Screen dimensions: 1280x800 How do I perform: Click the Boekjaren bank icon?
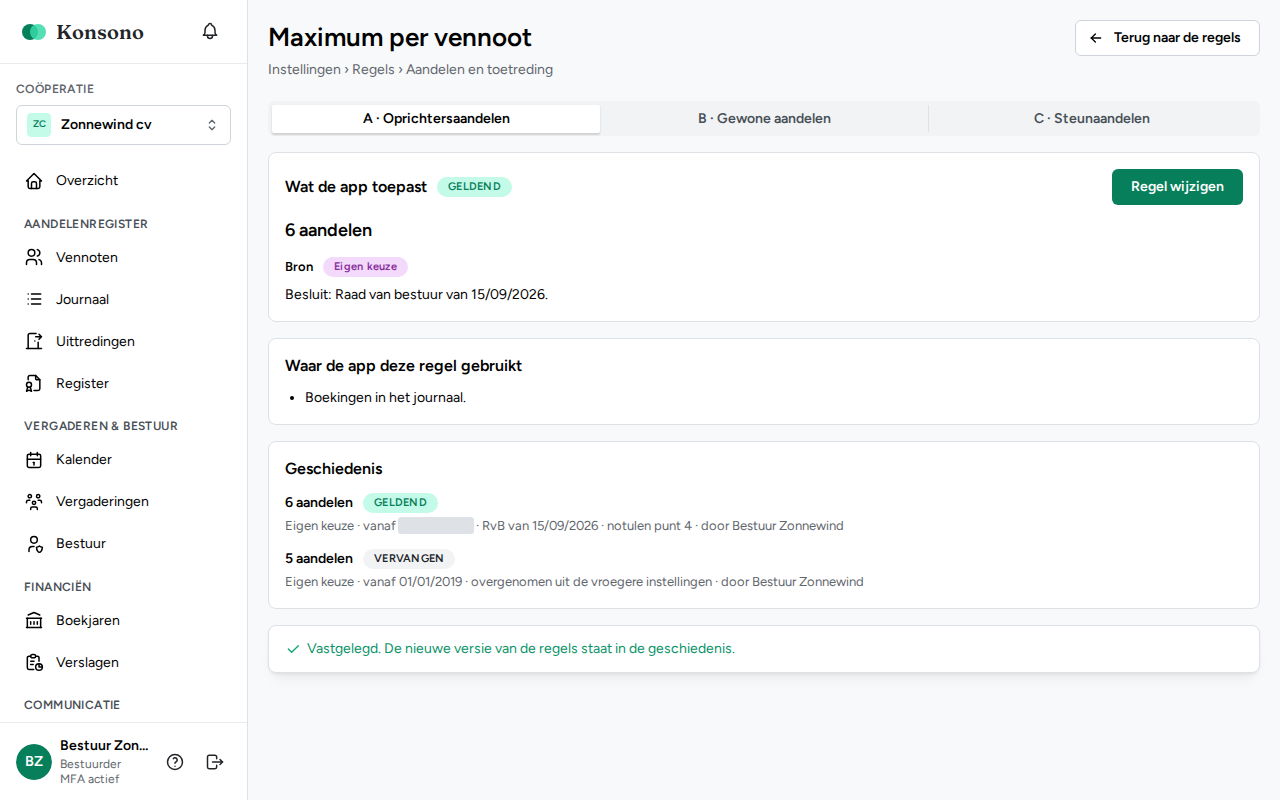(34, 621)
